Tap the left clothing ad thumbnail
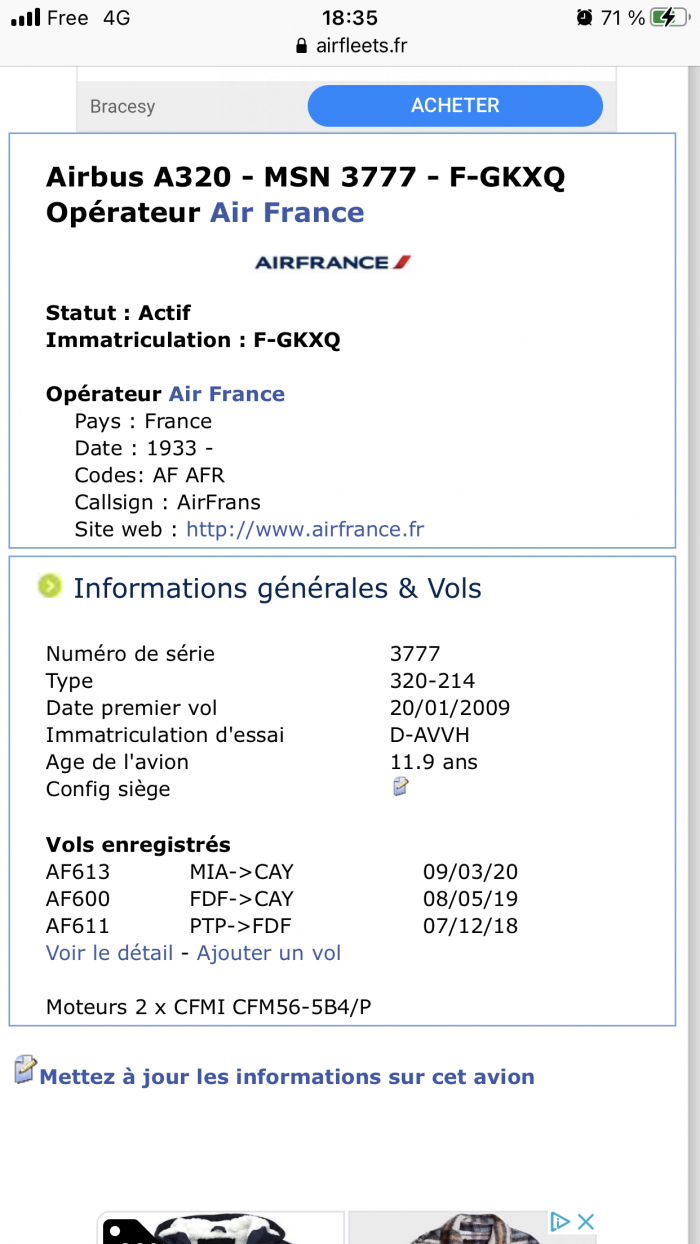The width and height of the screenshot is (700, 1244). pyautogui.click(x=220, y=1228)
